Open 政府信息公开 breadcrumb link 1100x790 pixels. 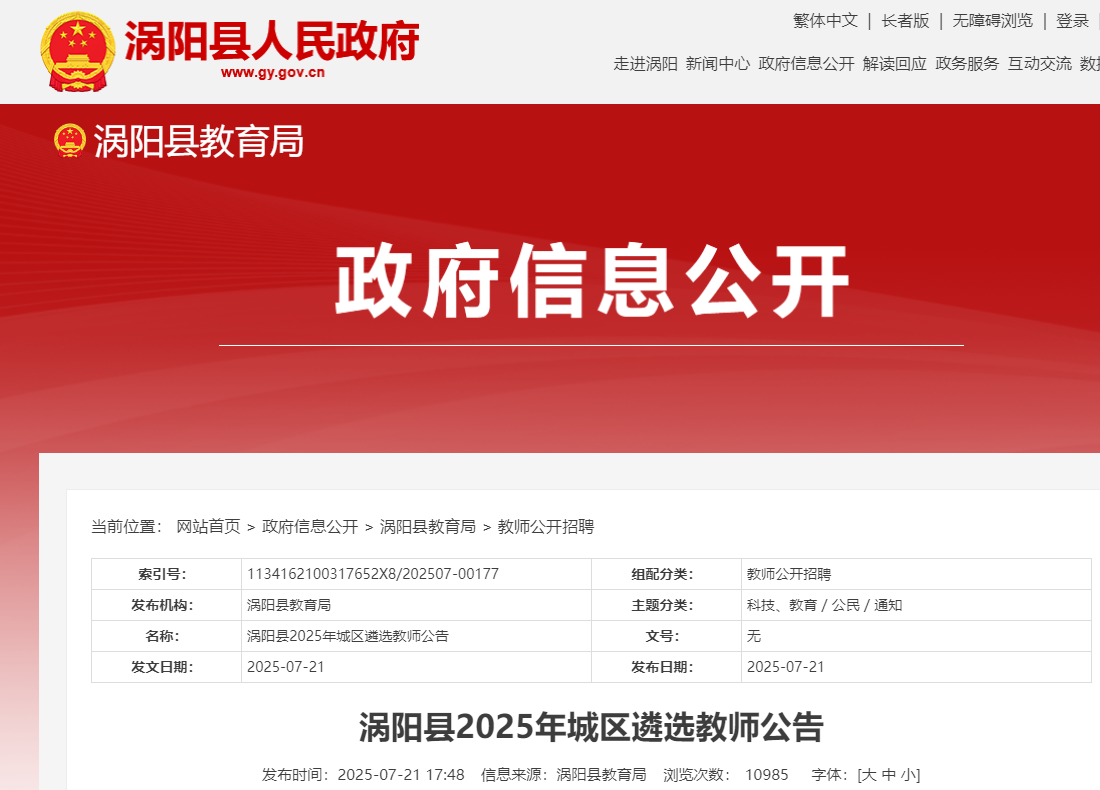(x=310, y=527)
